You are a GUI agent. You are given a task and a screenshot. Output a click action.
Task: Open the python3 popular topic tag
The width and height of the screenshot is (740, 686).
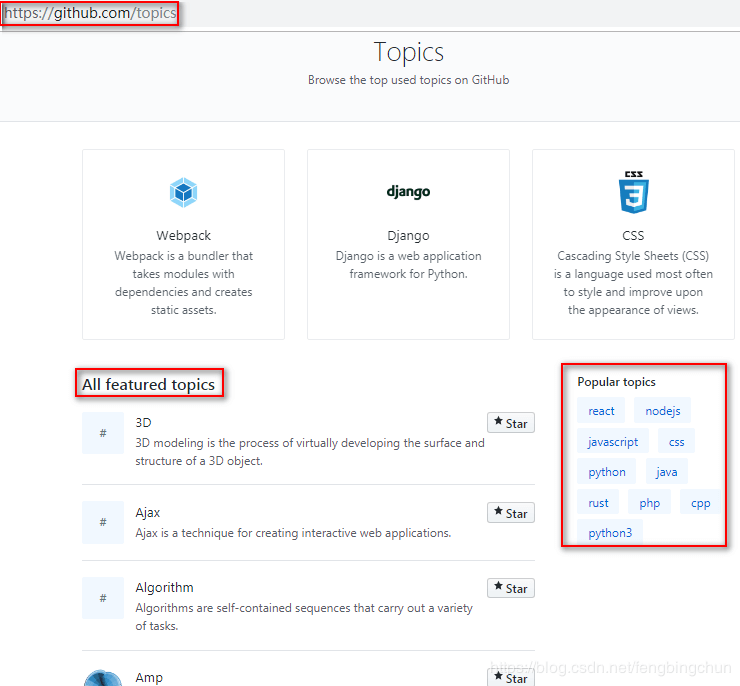tap(610, 532)
